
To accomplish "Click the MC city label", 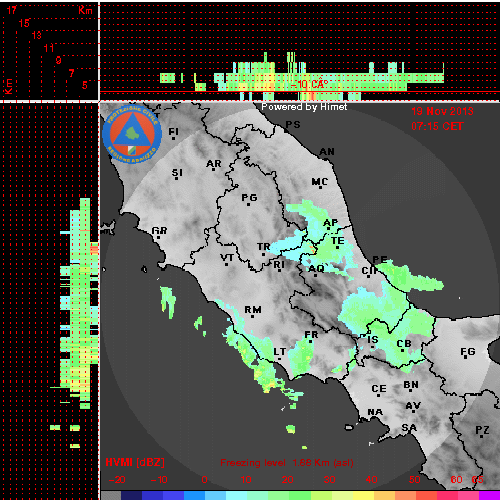I will 320,182.
